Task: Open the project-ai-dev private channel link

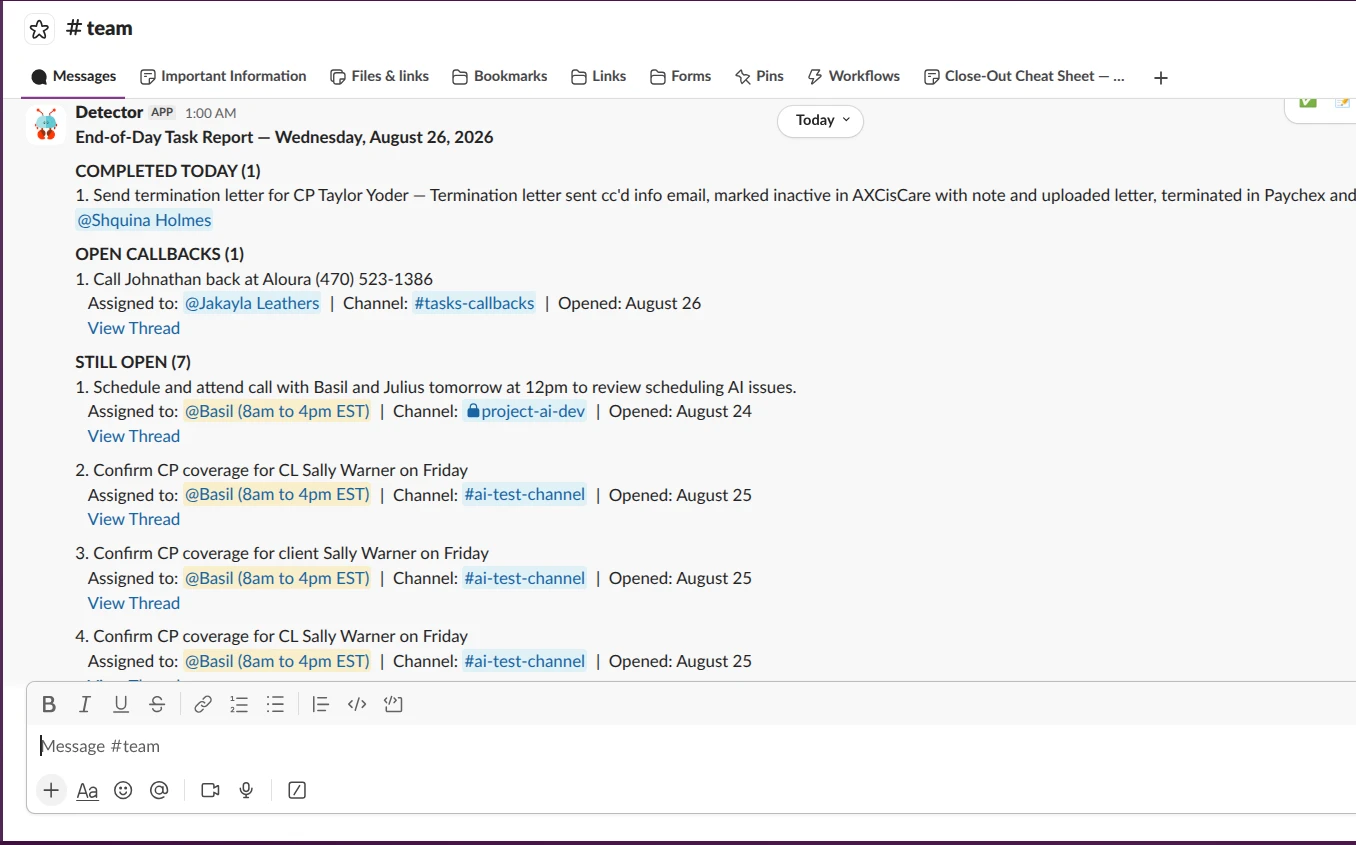Action: click(526, 411)
